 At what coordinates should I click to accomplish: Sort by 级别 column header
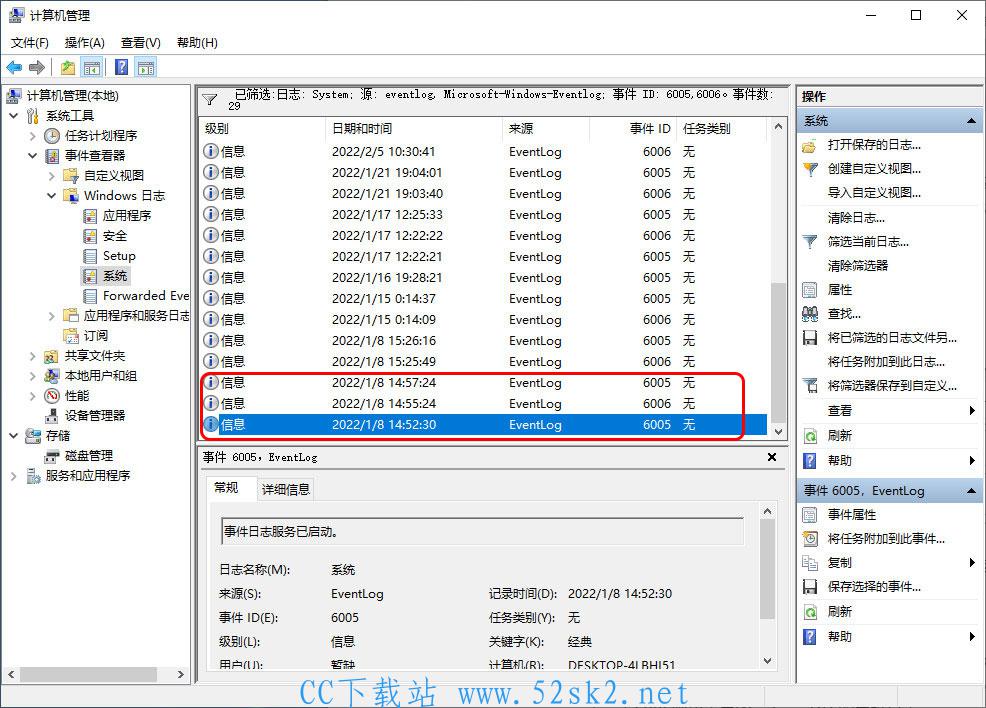(262, 128)
